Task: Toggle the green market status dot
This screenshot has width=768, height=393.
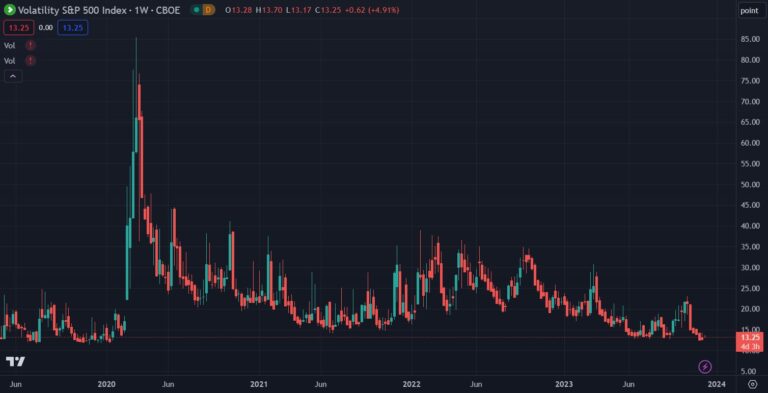Action: pos(196,10)
